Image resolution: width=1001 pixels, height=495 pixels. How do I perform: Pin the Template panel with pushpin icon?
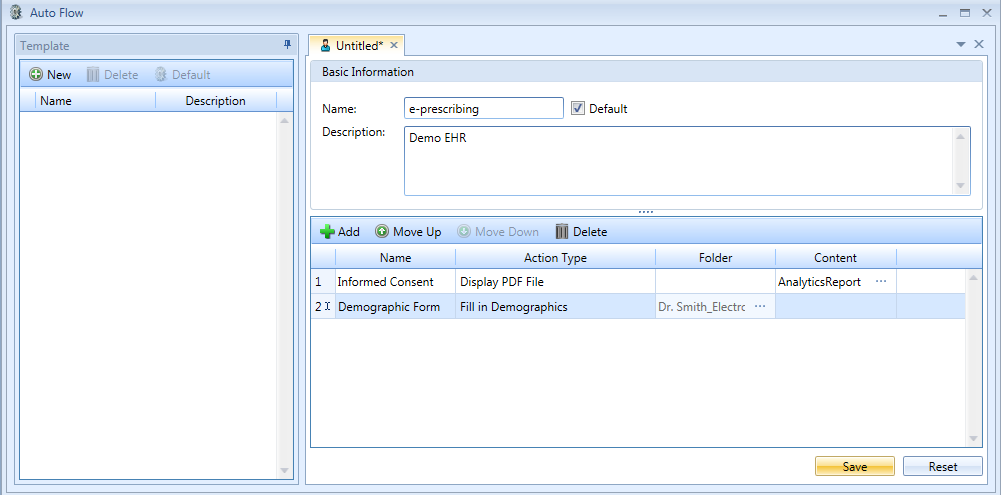coord(287,45)
